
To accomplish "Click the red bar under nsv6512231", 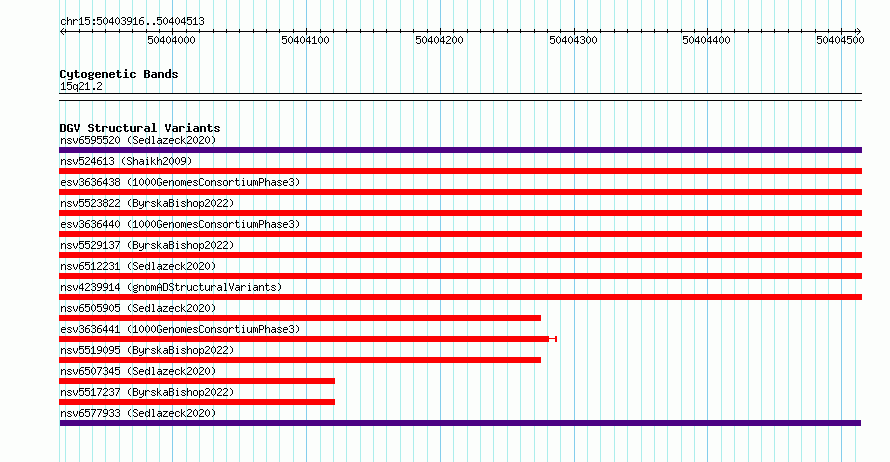I will [x=460, y=276].
